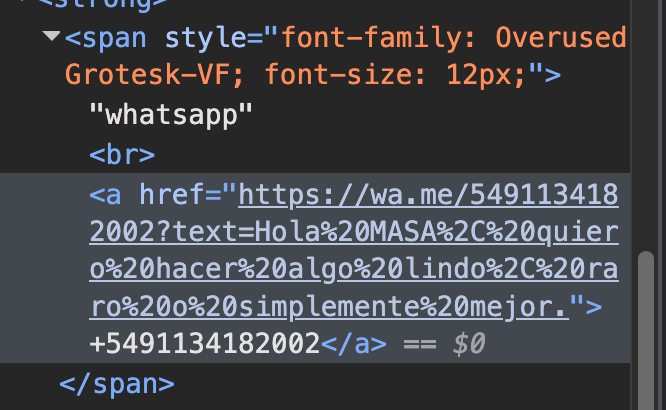Screen dimensions: 666x410
Task: Select the closing </span> tag
Action: pos(116,382)
